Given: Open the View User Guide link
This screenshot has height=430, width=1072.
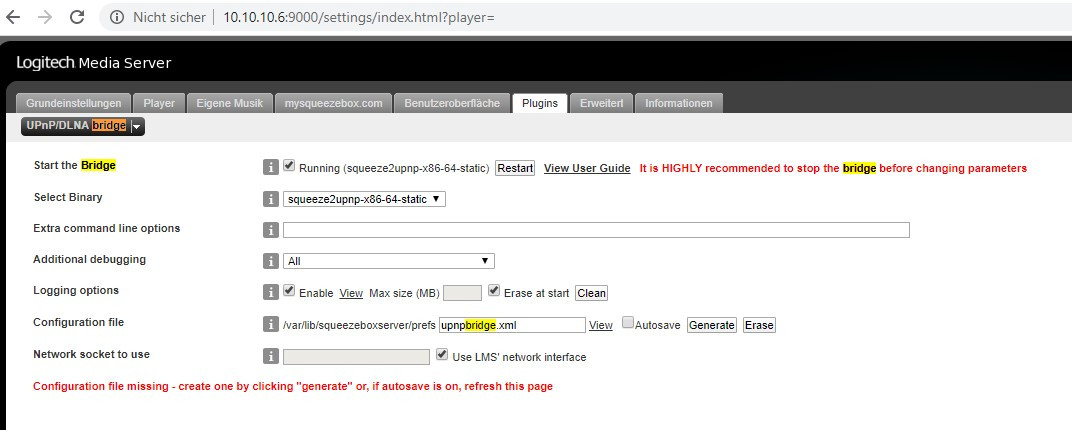Looking at the screenshot, I should 587,168.
